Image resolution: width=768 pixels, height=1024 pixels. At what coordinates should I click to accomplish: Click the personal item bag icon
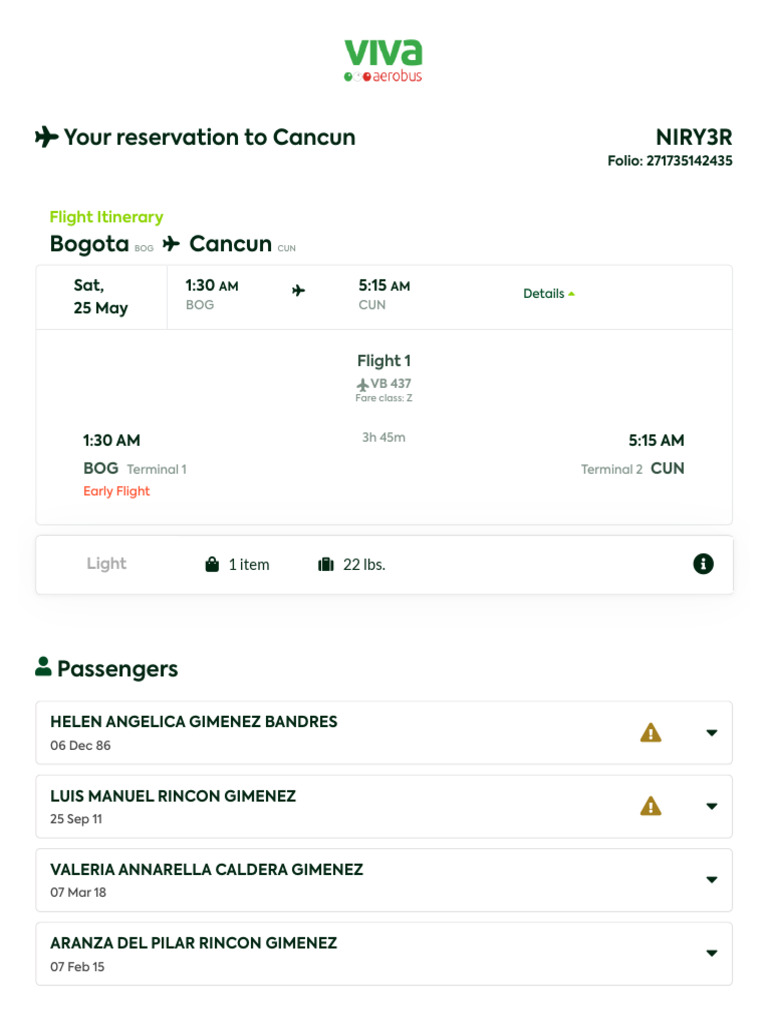[212, 565]
